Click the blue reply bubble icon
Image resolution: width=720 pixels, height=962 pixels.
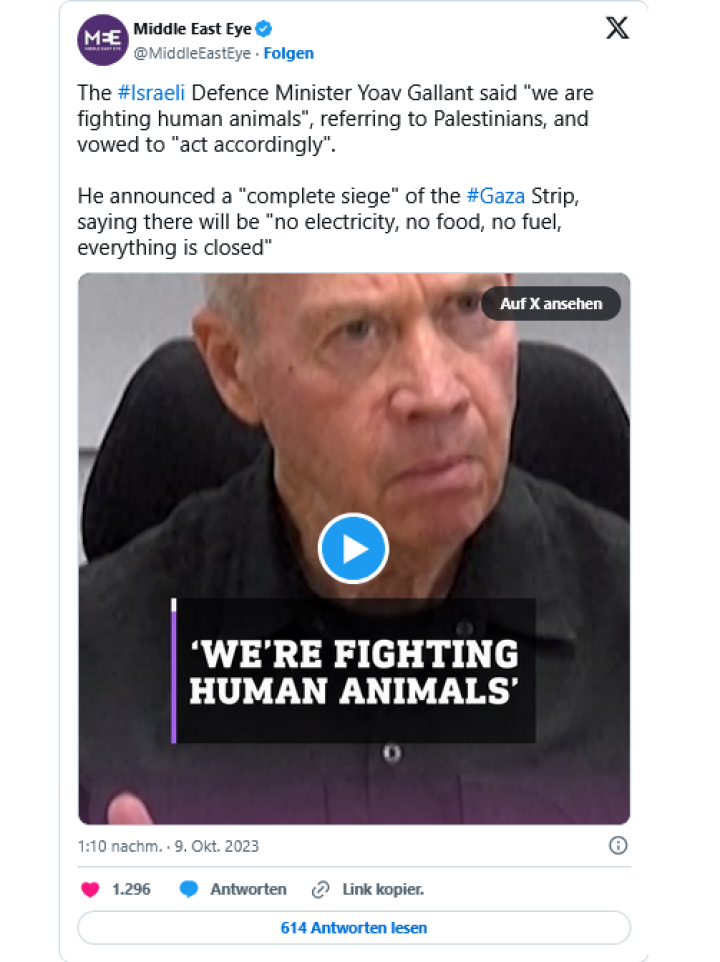pos(188,889)
